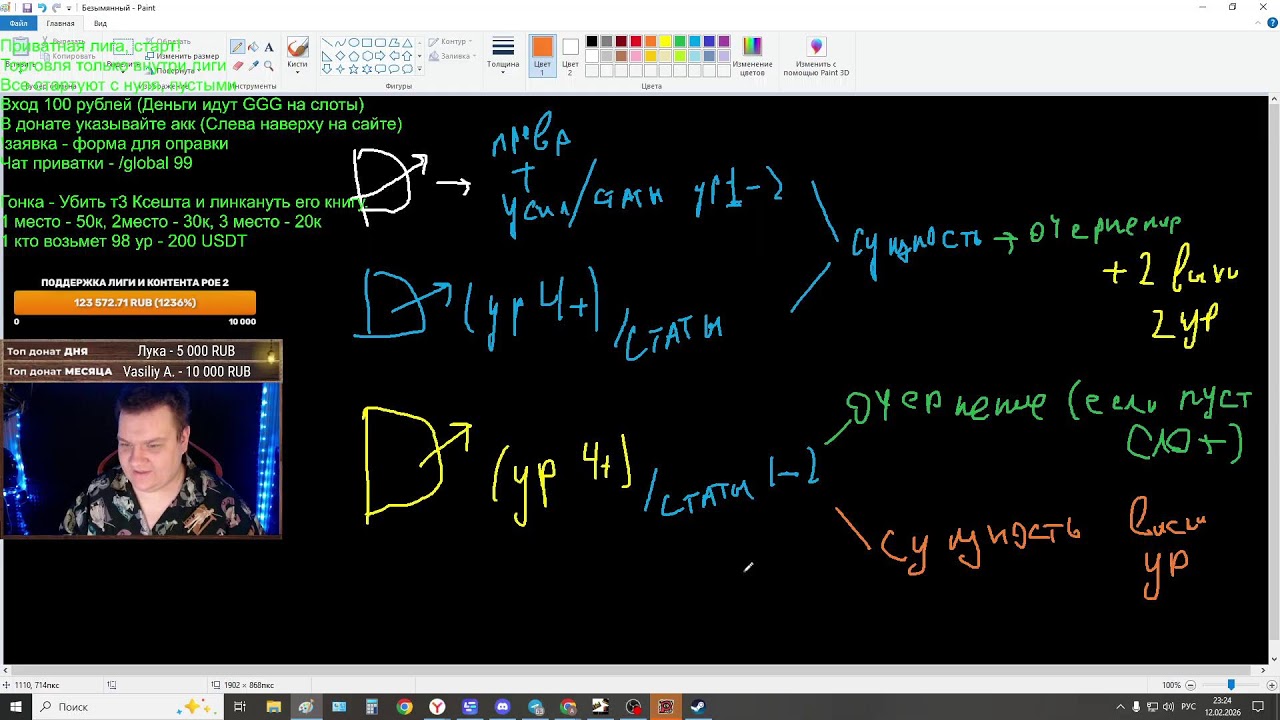Select Color 1 (Цвет 1) slot
1280x720 pixels.
pyautogui.click(x=542, y=56)
